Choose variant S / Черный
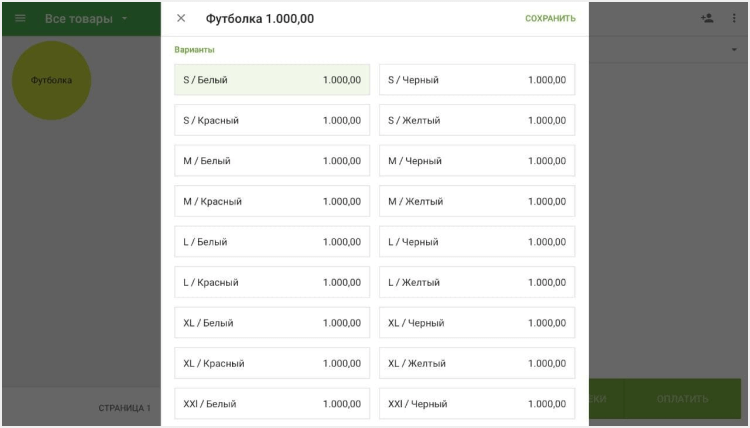Viewport: 750px width, 428px height. pyautogui.click(x=477, y=80)
